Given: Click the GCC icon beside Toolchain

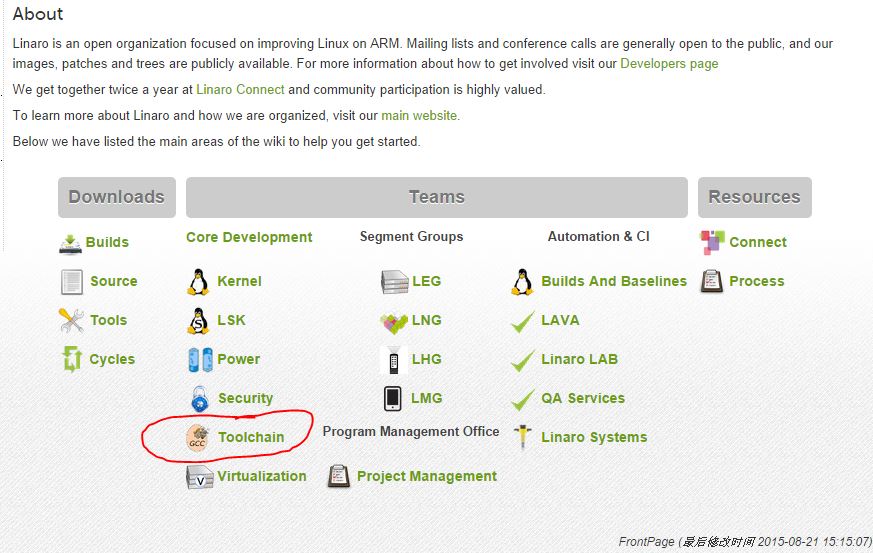Looking at the screenshot, I should pyautogui.click(x=197, y=437).
